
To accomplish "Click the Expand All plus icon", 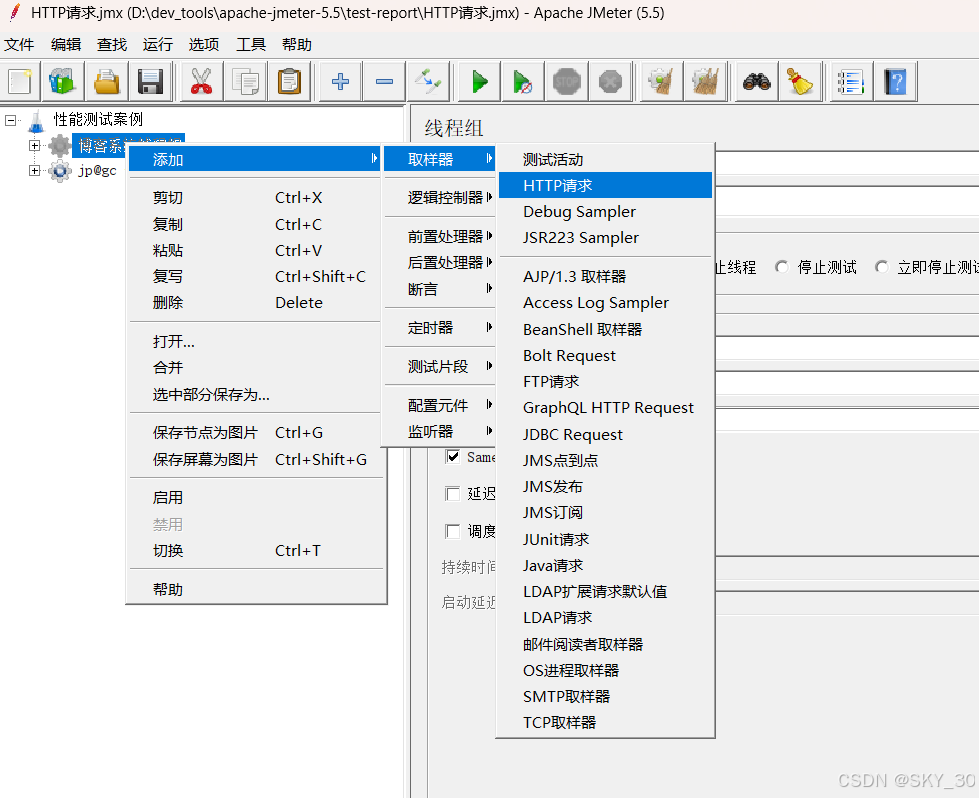I will (340, 82).
